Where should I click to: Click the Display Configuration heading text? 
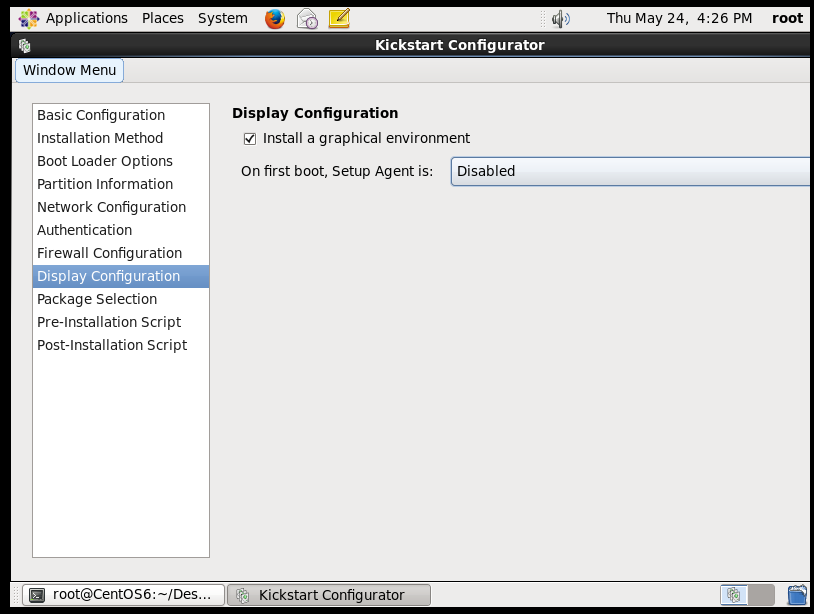click(x=315, y=113)
